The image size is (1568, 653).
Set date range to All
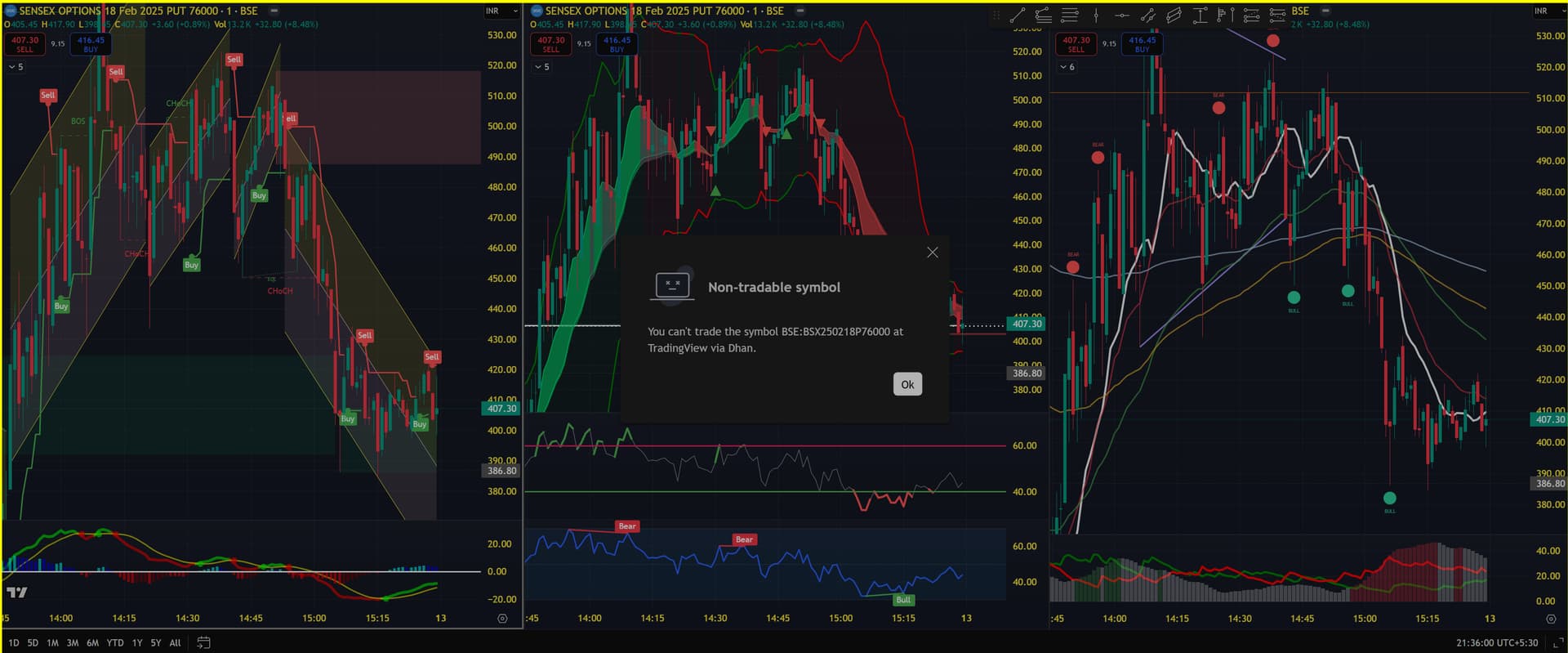coord(175,643)
